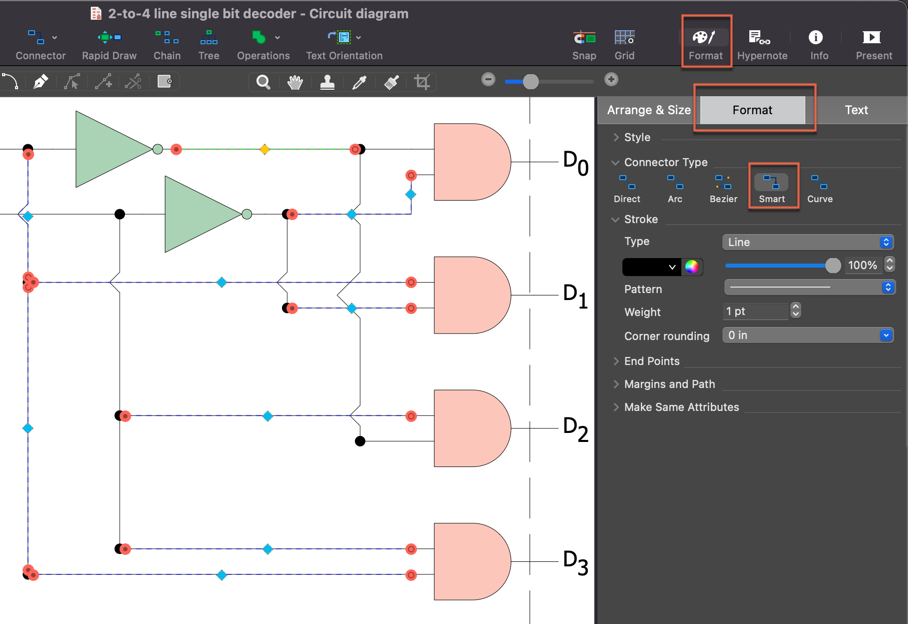Click the zoom out minus button
Viewport: 908px width, 624px height.
point(488,79)
